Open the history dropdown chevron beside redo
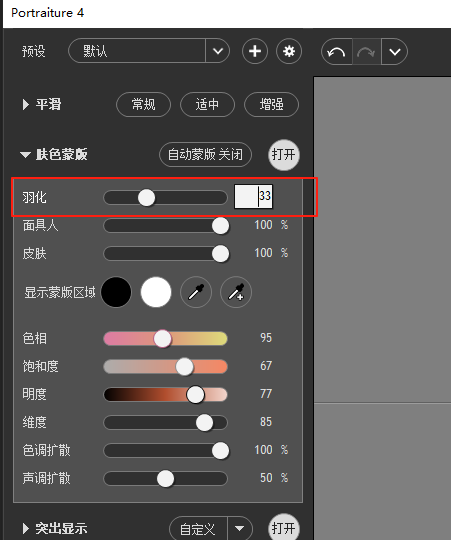 [x=395, y=52]
